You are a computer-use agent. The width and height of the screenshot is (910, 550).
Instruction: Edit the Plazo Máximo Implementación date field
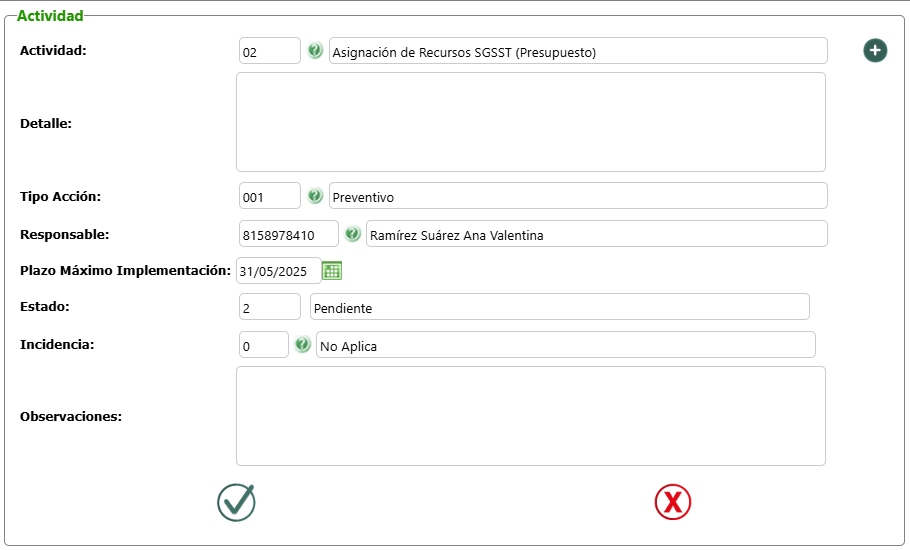coord(278,270)
